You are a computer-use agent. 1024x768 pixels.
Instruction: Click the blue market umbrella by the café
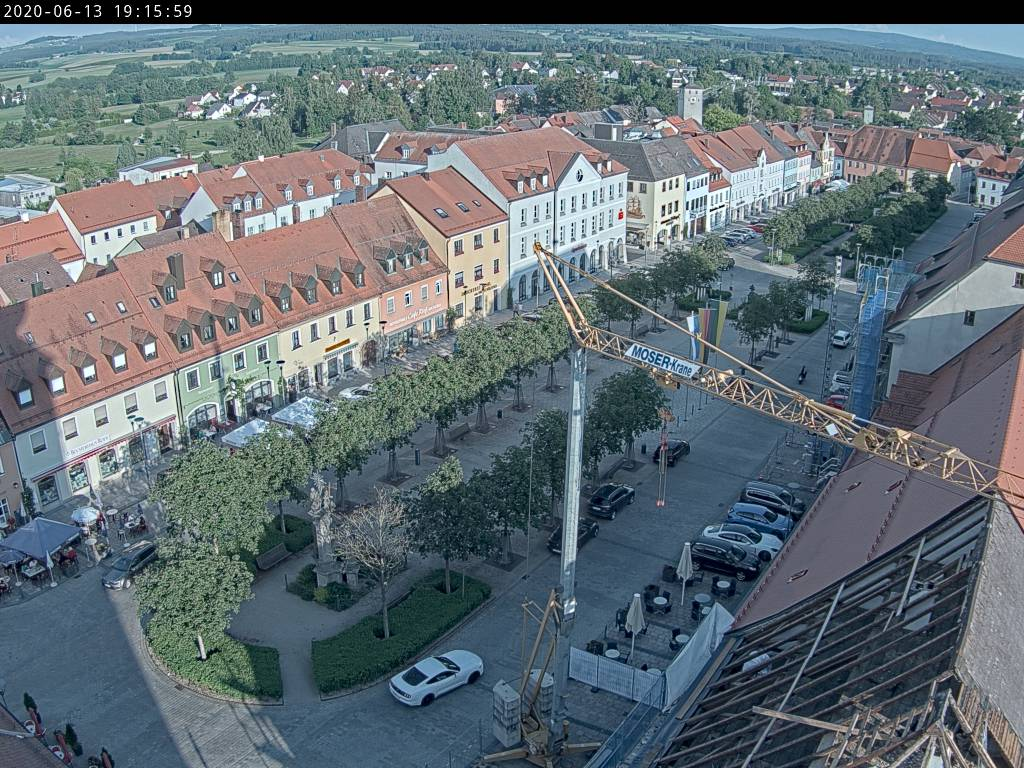[40, 537]
